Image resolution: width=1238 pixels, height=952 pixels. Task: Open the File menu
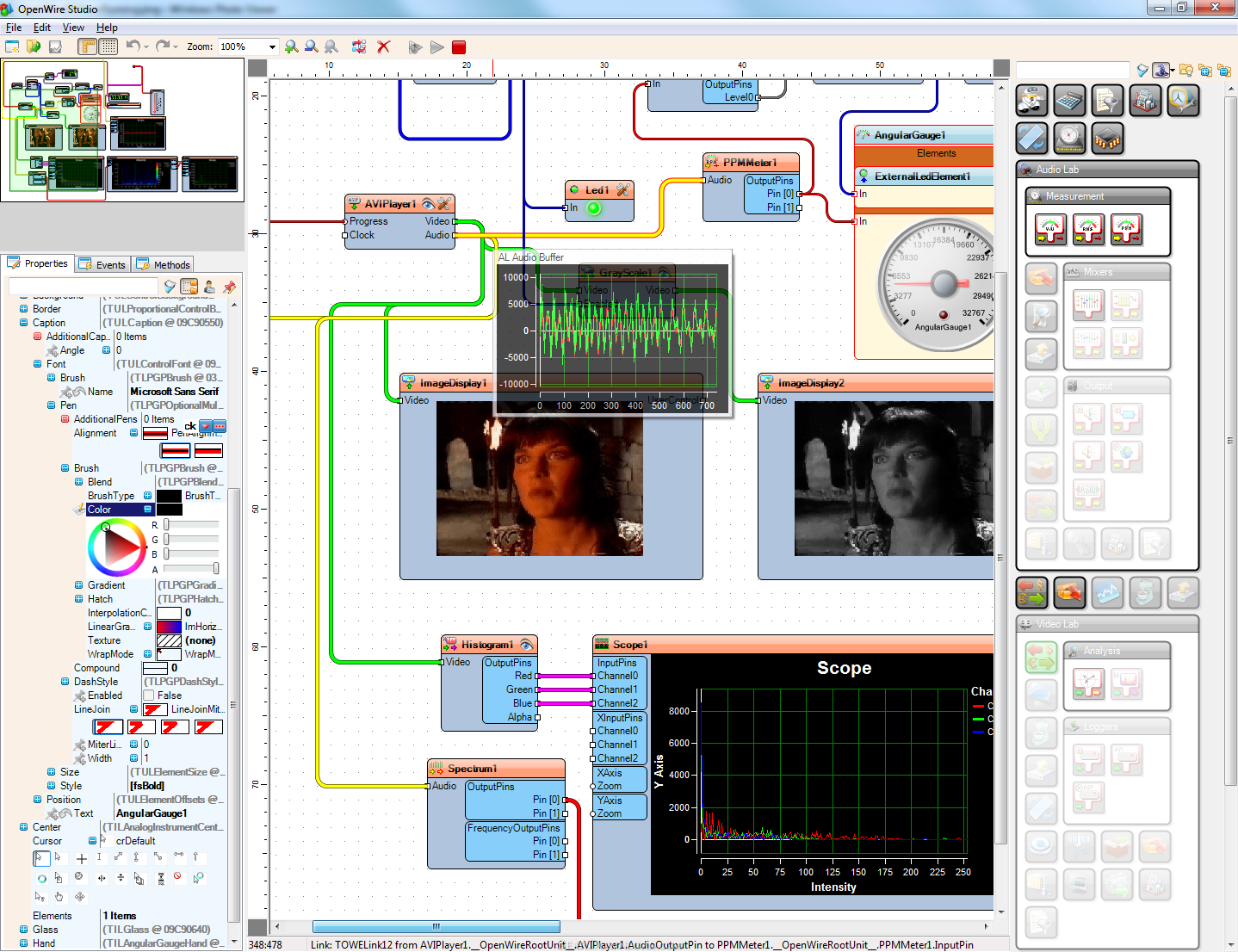[14, 28]
